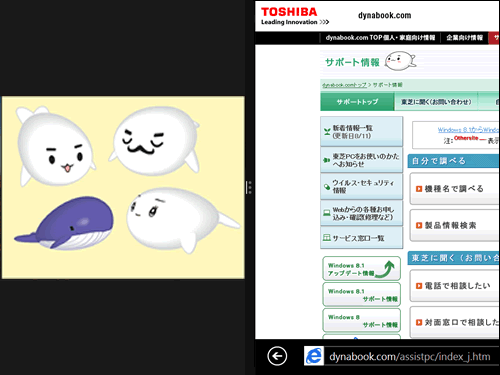Viewport: 500px width, 375px height.
Task: Click the Internet Explorer icon in address bar
Action: 314,356
